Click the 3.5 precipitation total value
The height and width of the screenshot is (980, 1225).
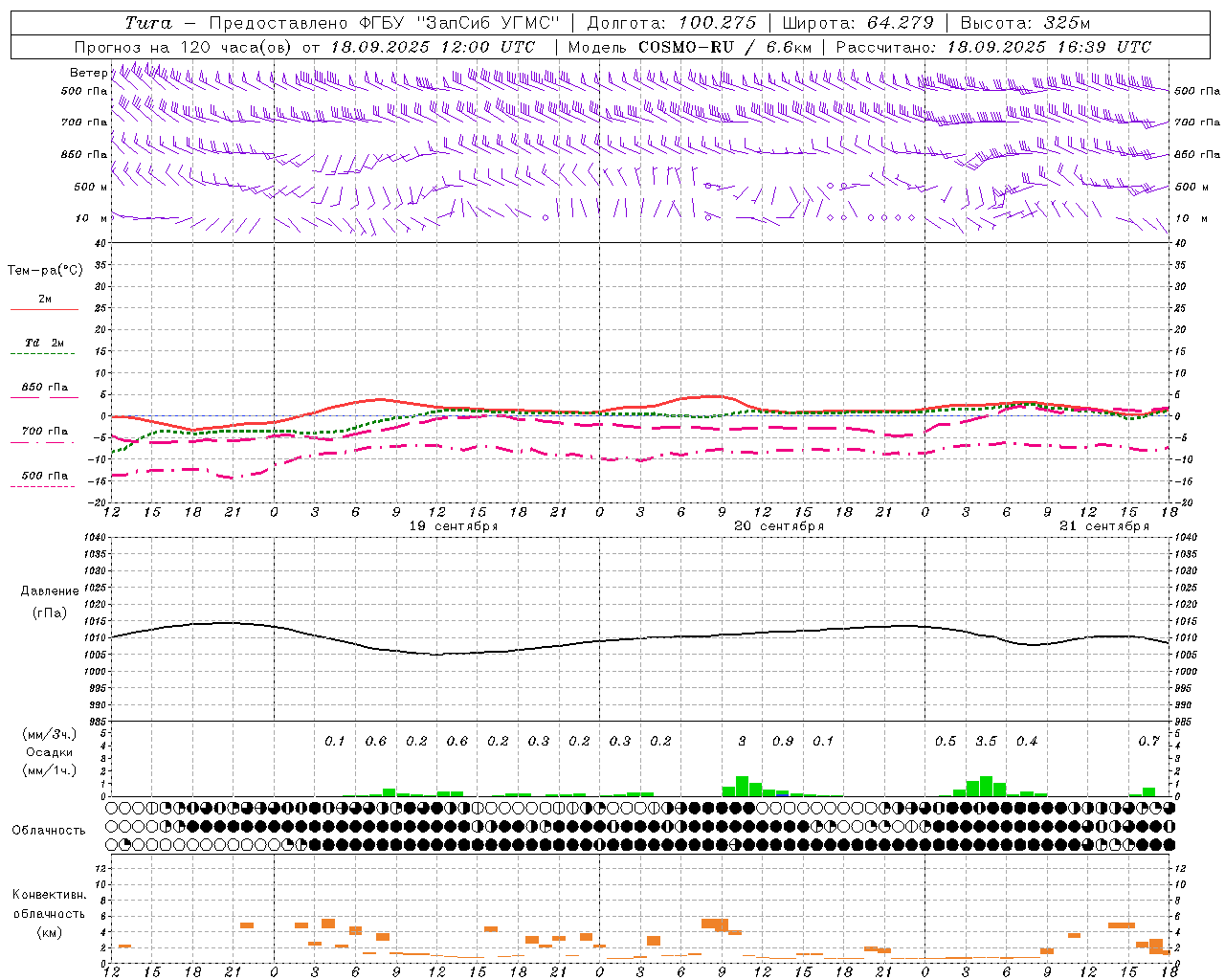click(986, 742)
